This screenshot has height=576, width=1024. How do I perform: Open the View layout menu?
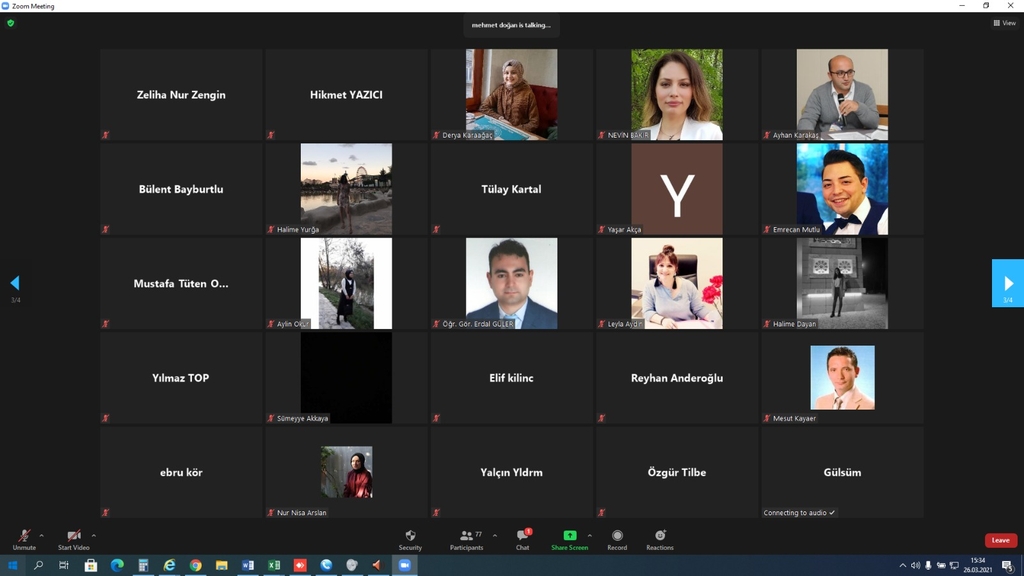(x=1004, y=23)
